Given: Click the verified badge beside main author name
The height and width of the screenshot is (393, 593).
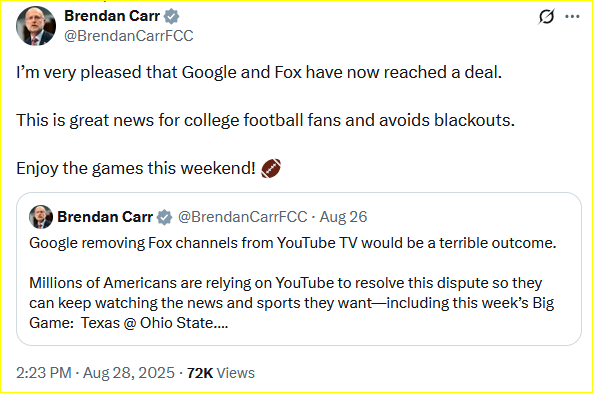Looking at the screenshot, I should (x=171, y=16).
